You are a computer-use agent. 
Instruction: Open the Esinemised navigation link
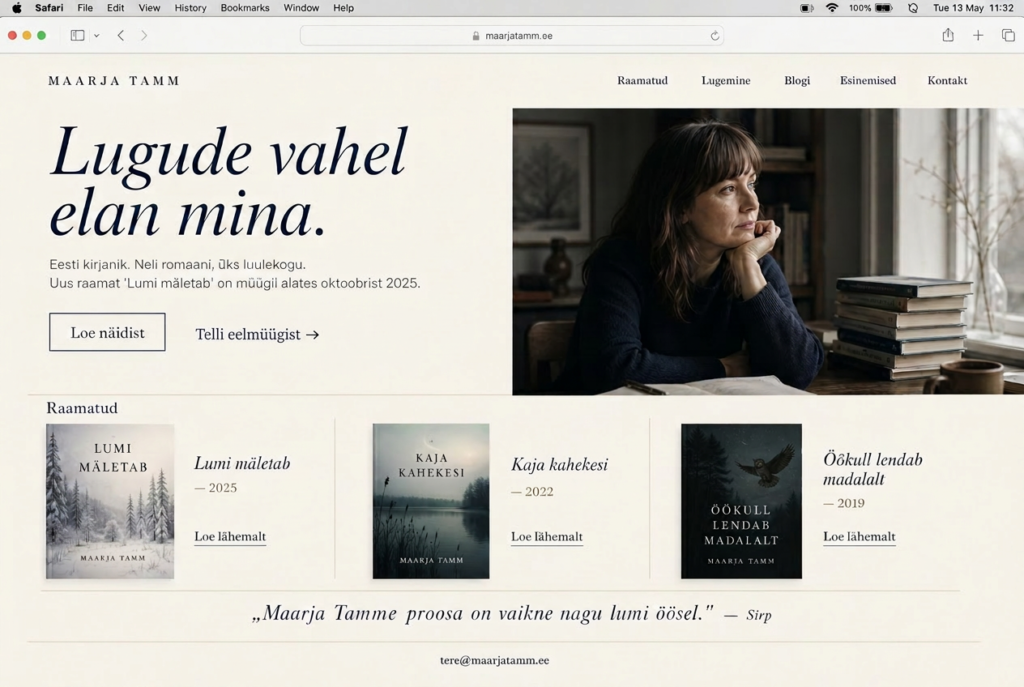868,80
